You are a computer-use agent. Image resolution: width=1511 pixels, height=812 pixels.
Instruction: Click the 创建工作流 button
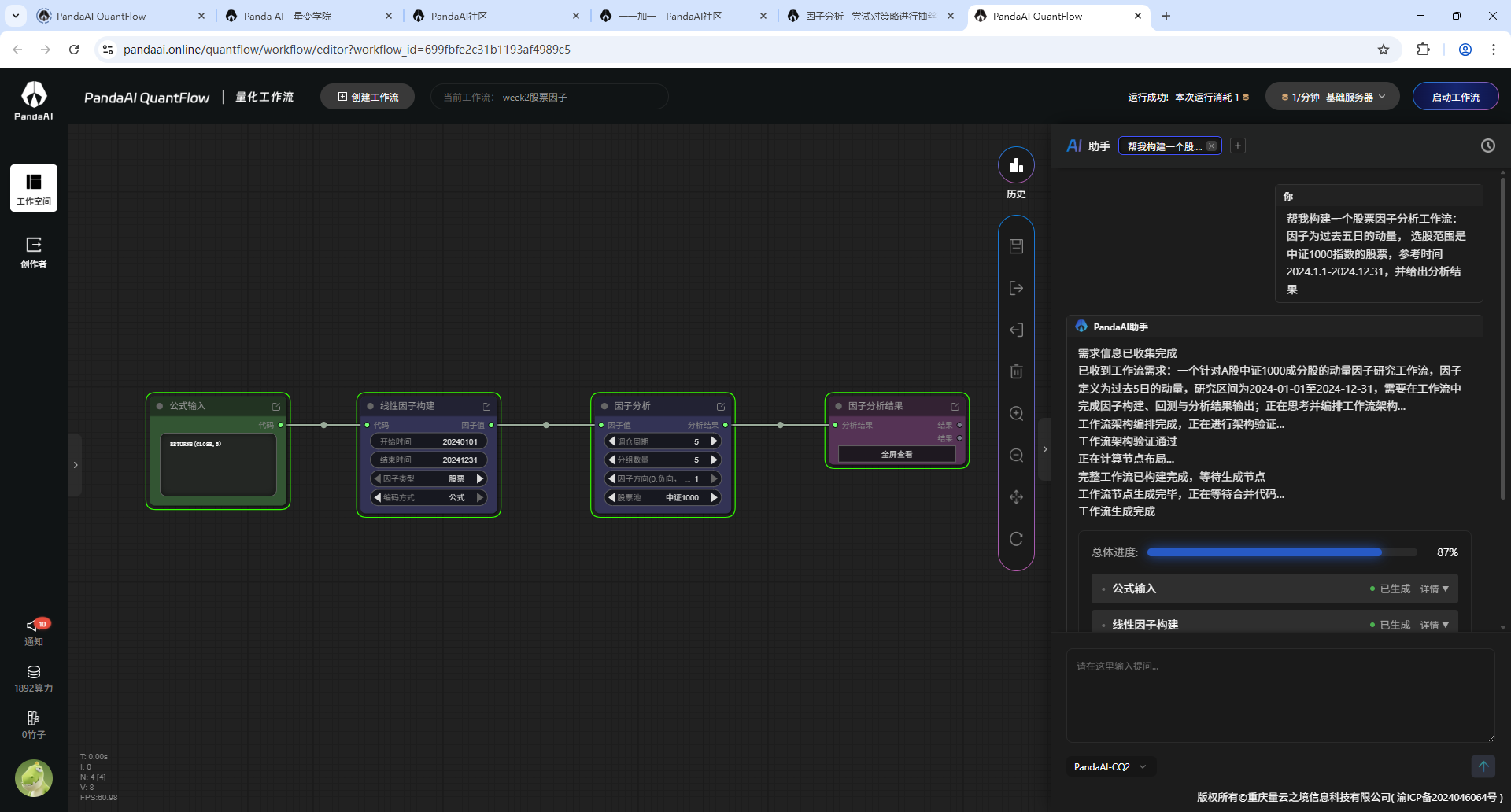368,97
